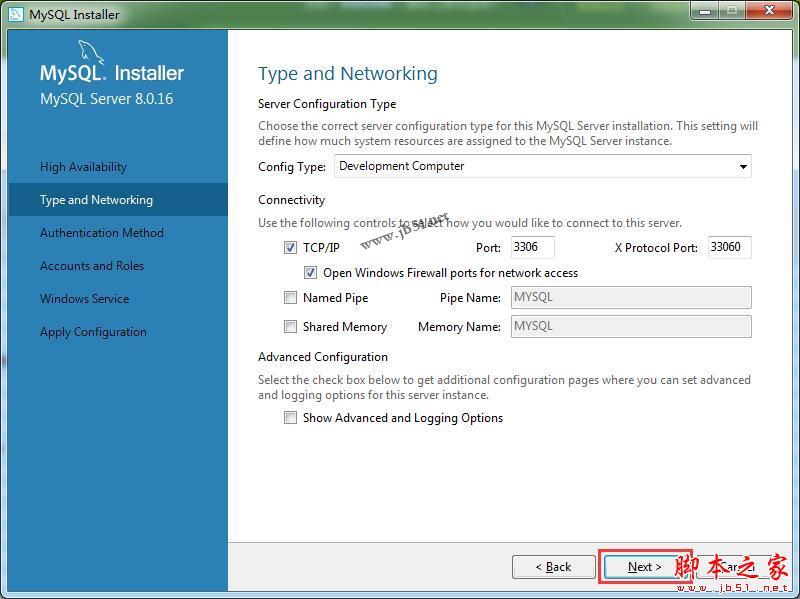Disable Open Windows Firewall ports for network access
The image size is (800, 599).
311,272
